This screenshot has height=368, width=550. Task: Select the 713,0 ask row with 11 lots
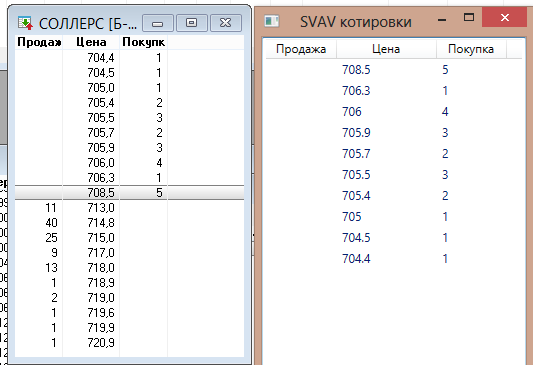click(129, 208)
